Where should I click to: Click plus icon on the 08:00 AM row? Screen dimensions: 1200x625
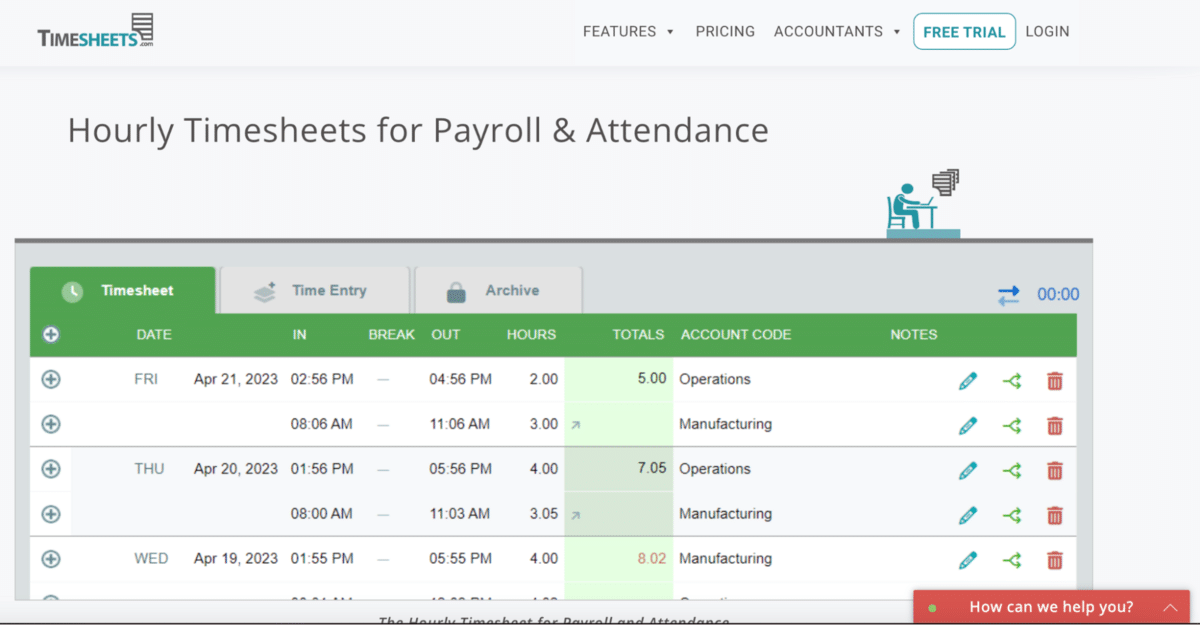pyautogui.click(x=51, y=514)
